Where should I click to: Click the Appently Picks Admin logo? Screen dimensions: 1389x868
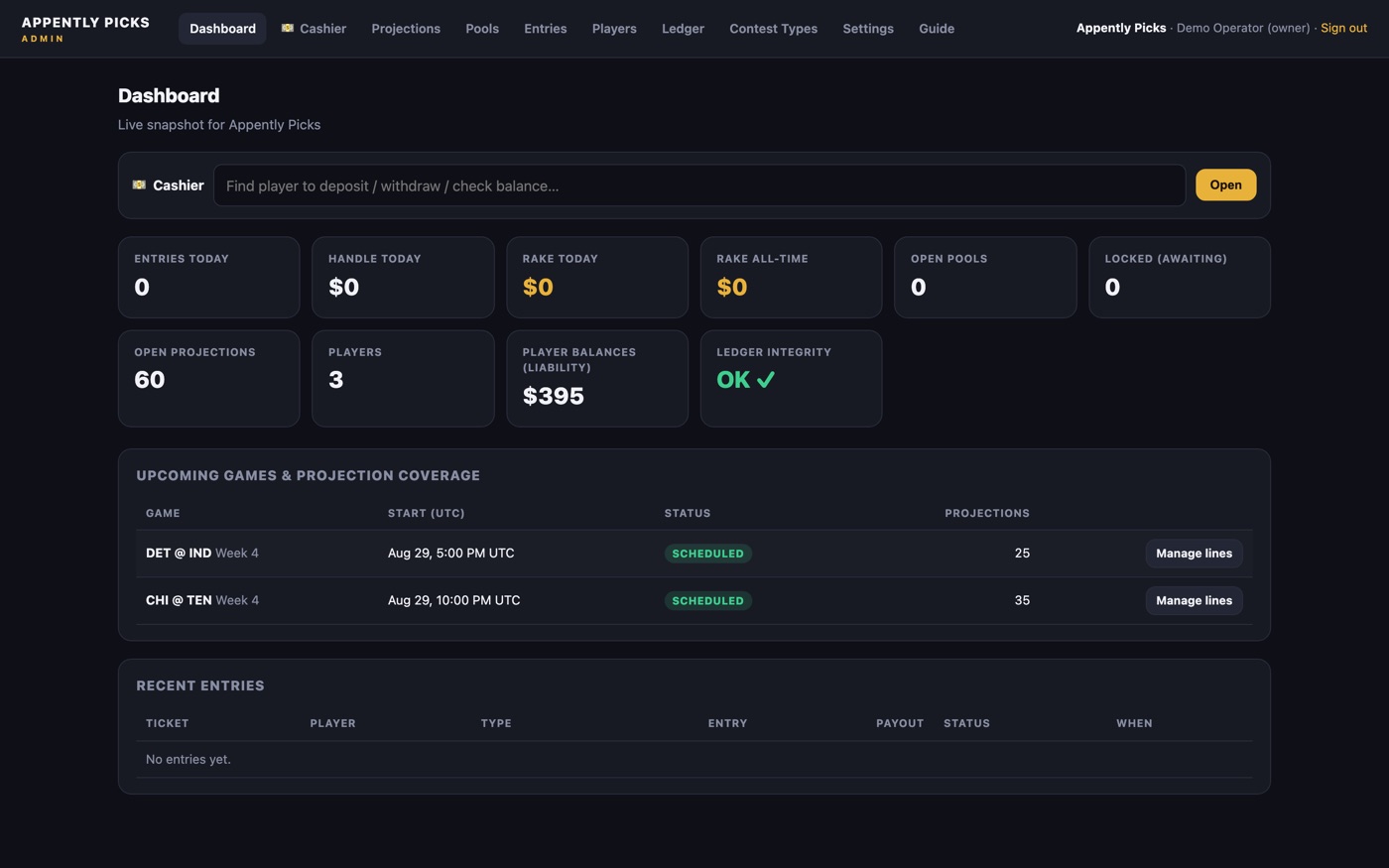coord(85,29)
